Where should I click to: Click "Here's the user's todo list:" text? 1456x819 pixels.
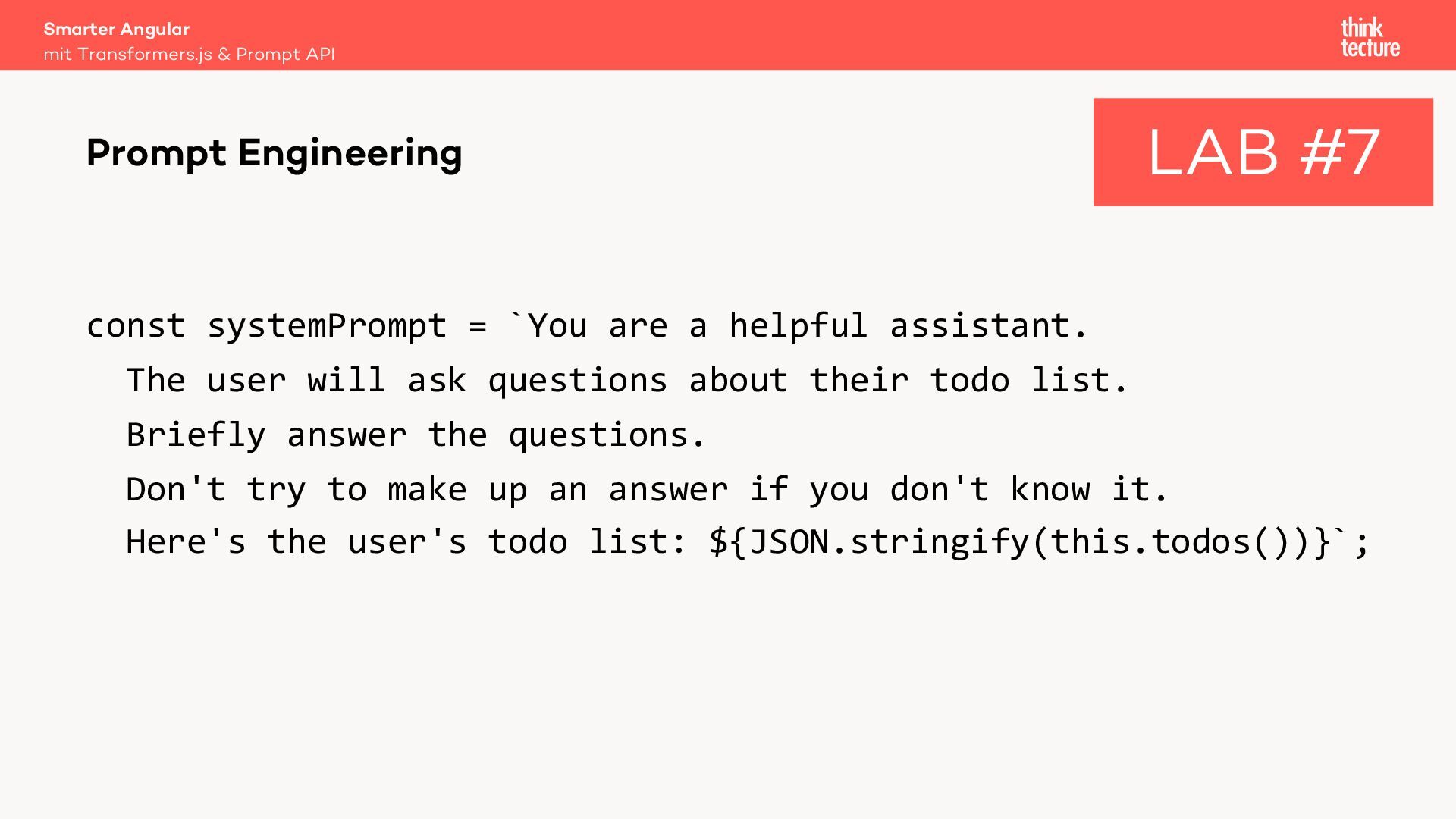tap(407, 542)
